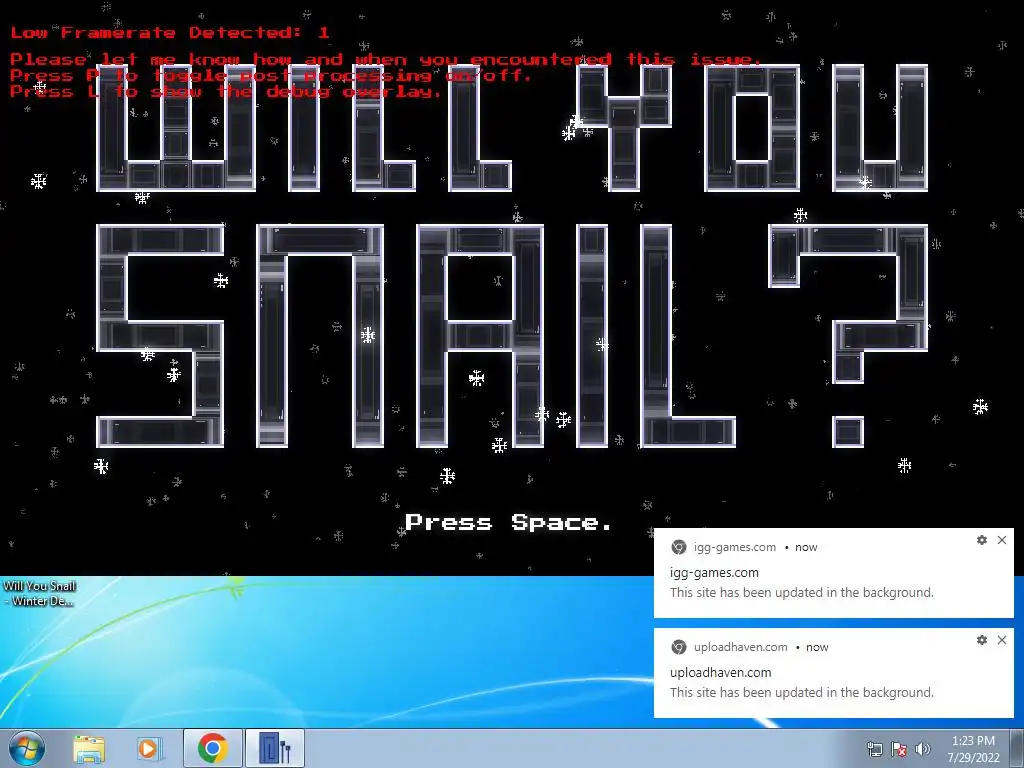Open uploadhaven.com notification settings gear
The width and height of the screenshot is (1024, 768).
click(x=982, y=640)
